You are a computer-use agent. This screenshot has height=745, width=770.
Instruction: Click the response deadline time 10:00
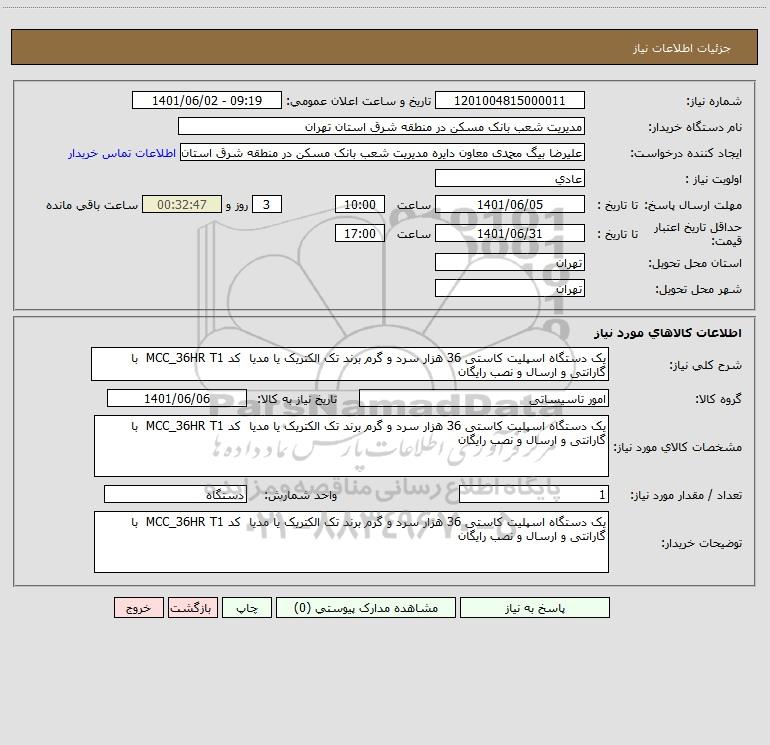point(359,204)
